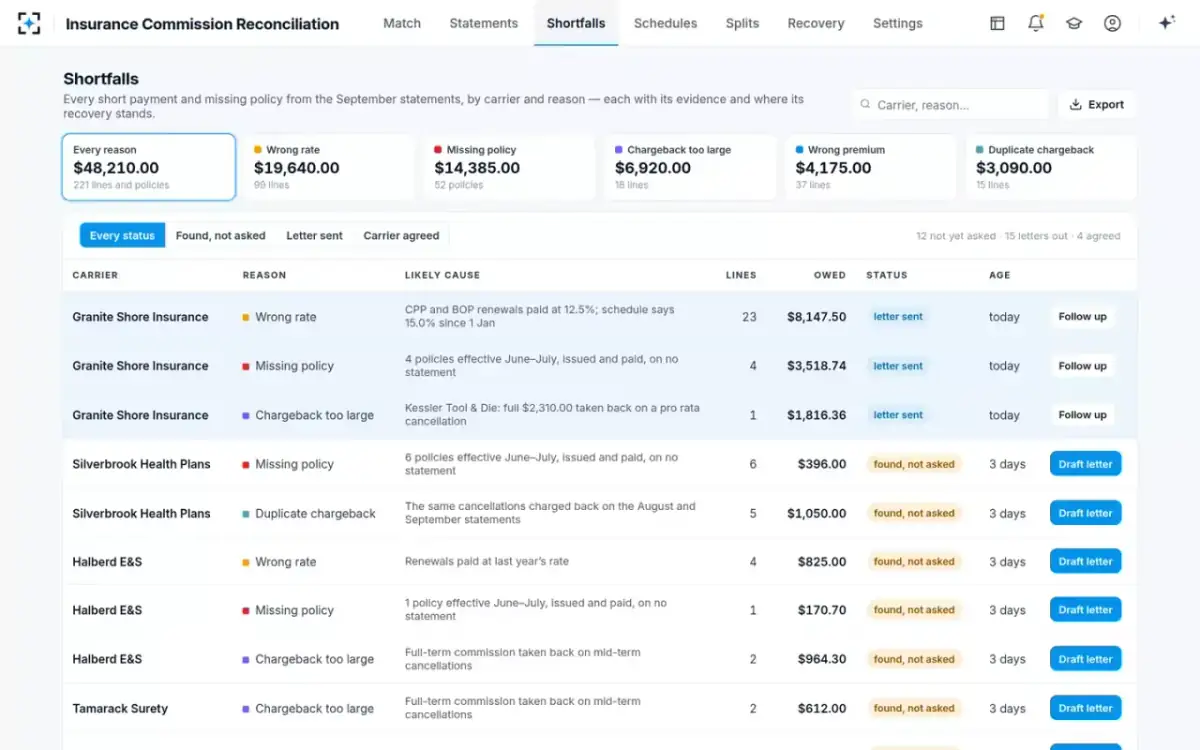Click the app logo icon

pyautogui.click(x=29, y=23)
